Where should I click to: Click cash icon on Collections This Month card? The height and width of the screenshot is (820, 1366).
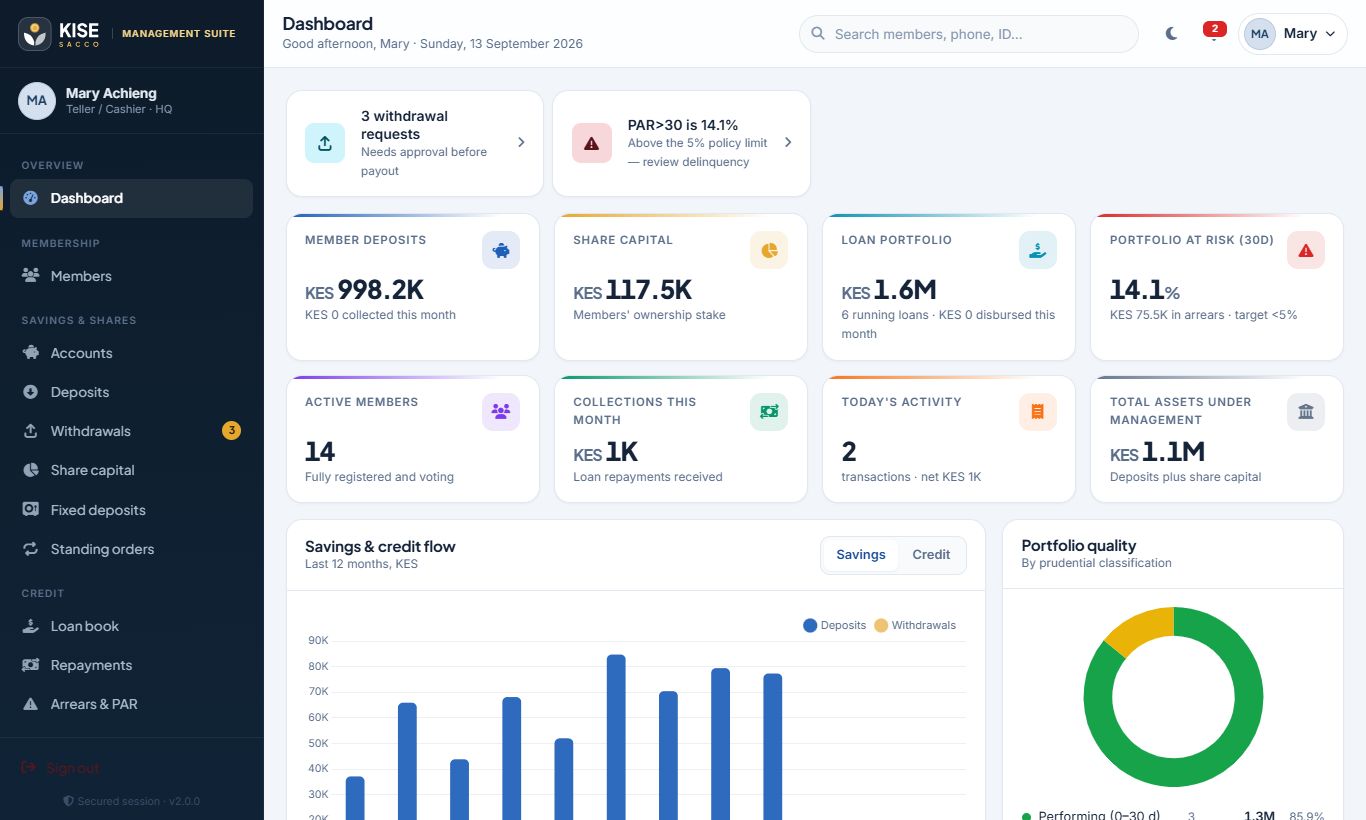click(769, 412)
